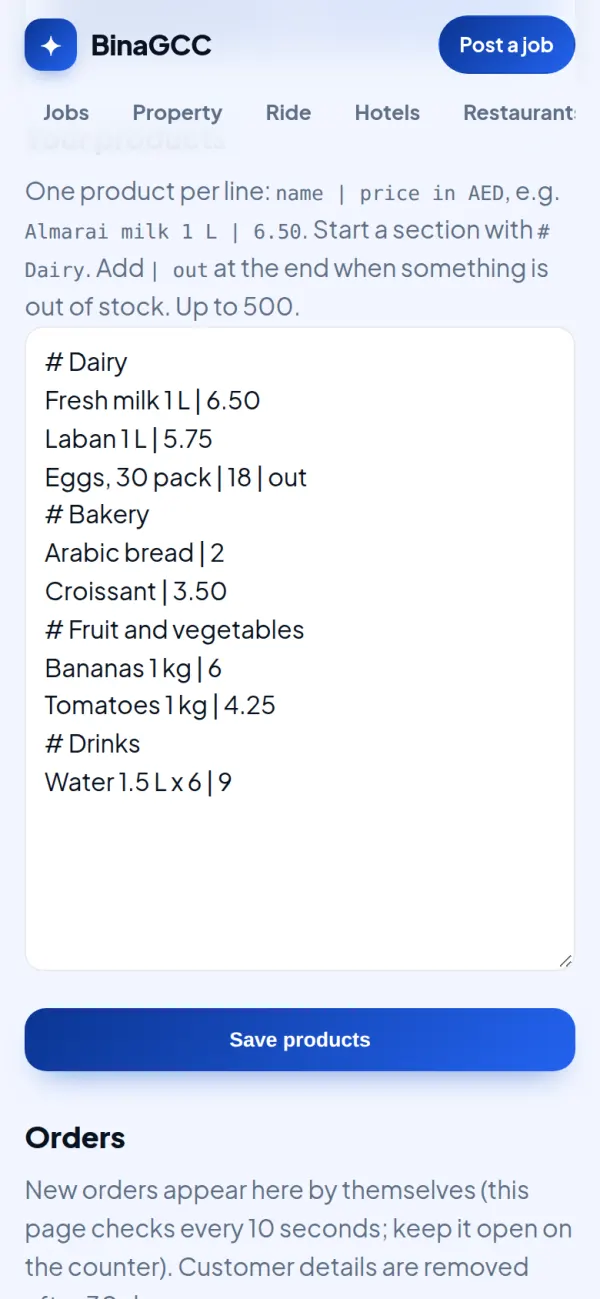Click the 'Fresh milk 1 L | 6.50' line
Screen dimensions: 600x1299
(x=152, y=400)
